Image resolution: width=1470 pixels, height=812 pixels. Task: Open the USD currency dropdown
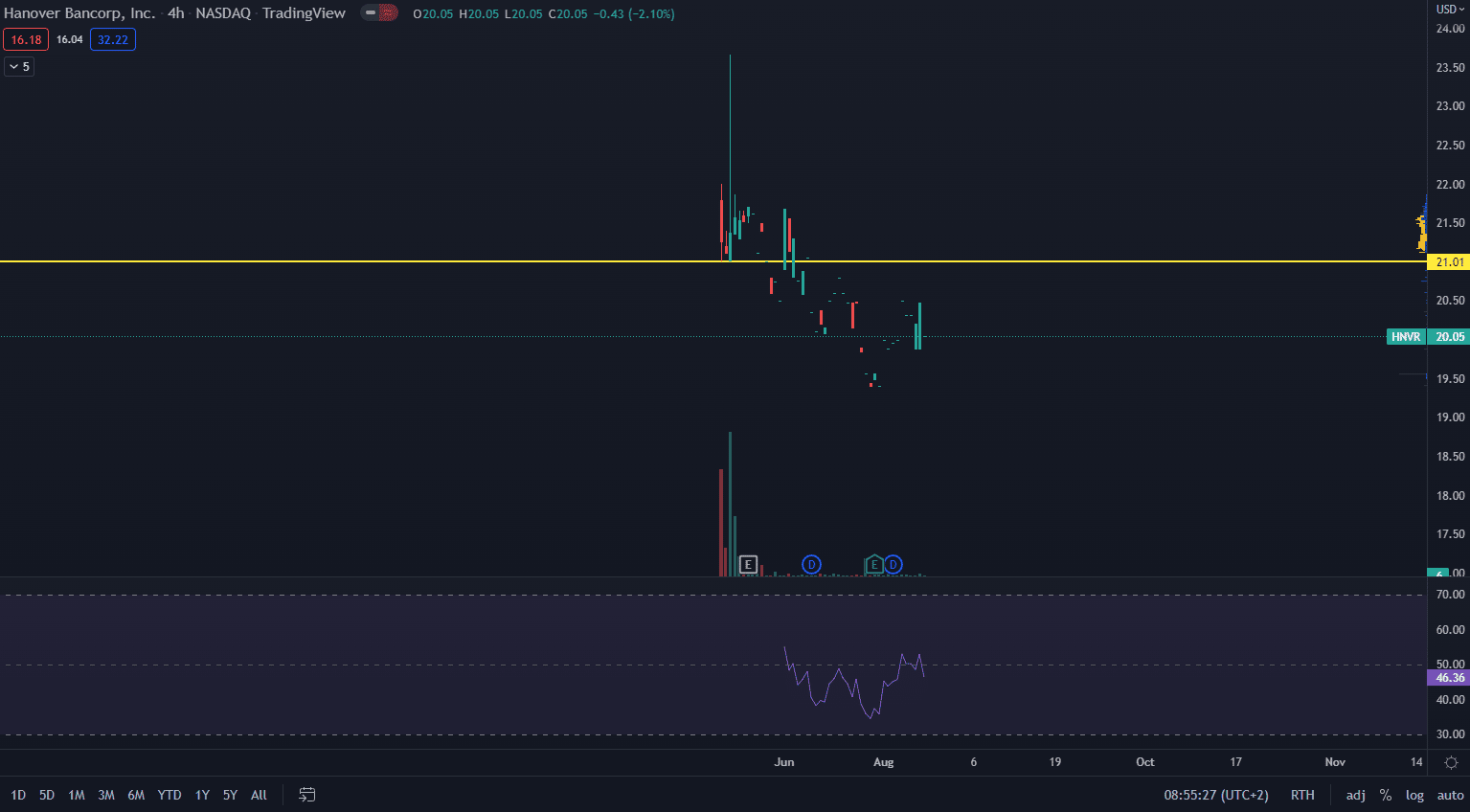point(1450,10)
